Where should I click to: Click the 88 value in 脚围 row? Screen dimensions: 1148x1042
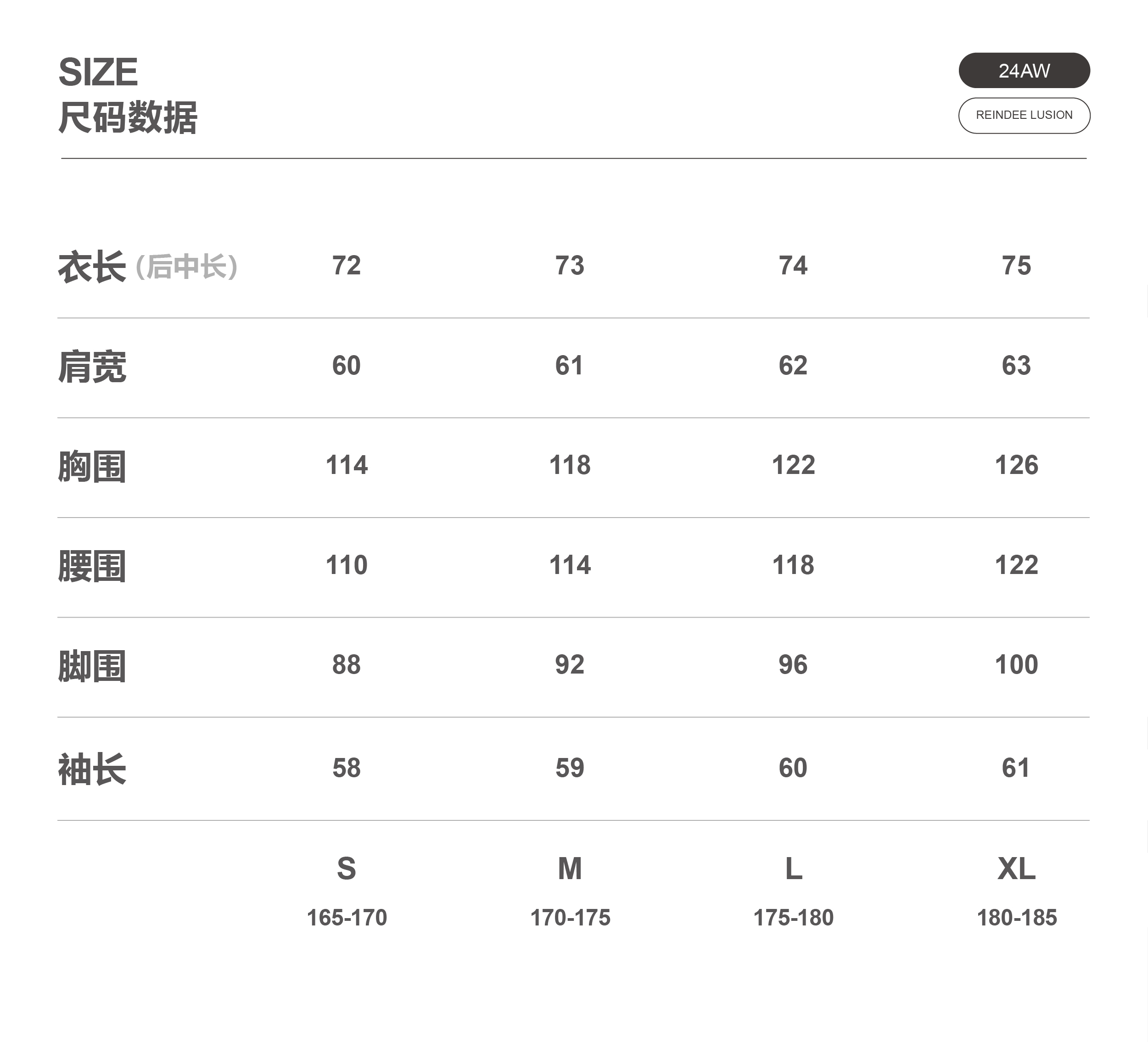tap(346, 665)
